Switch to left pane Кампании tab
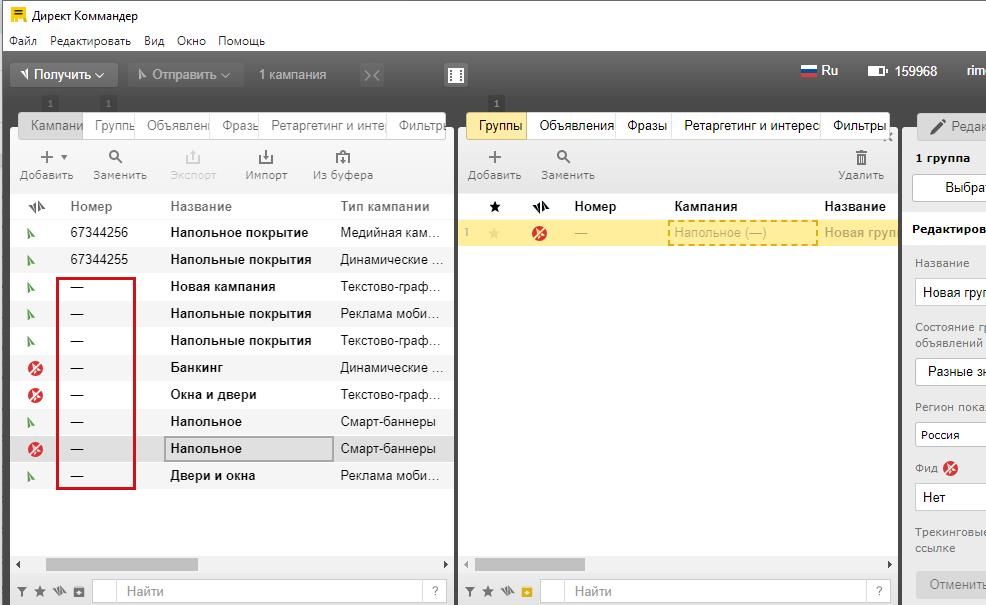 pyautogui.click(x=52, y=125)
